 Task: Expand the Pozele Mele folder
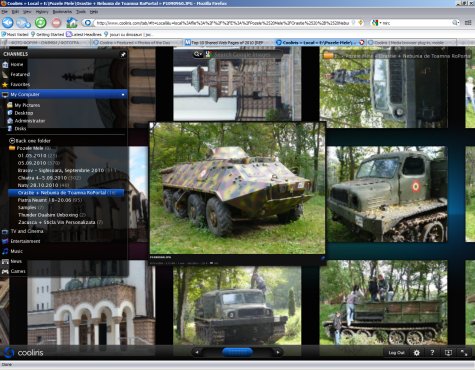click(x=30, y=148)
